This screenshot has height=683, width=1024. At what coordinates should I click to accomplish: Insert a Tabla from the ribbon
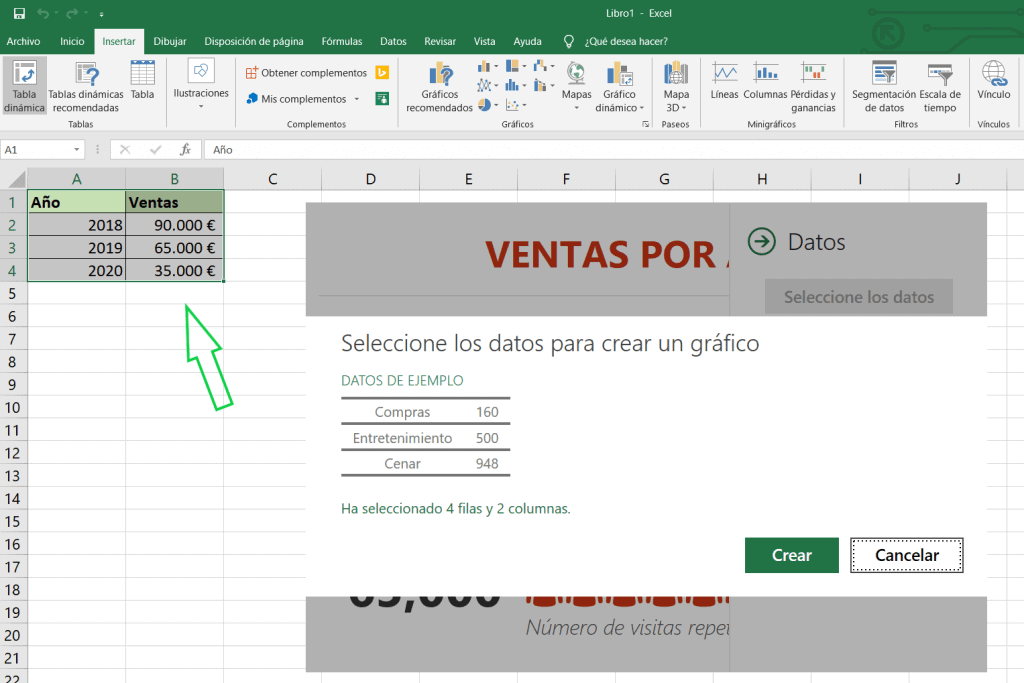[x=142, y=80]
